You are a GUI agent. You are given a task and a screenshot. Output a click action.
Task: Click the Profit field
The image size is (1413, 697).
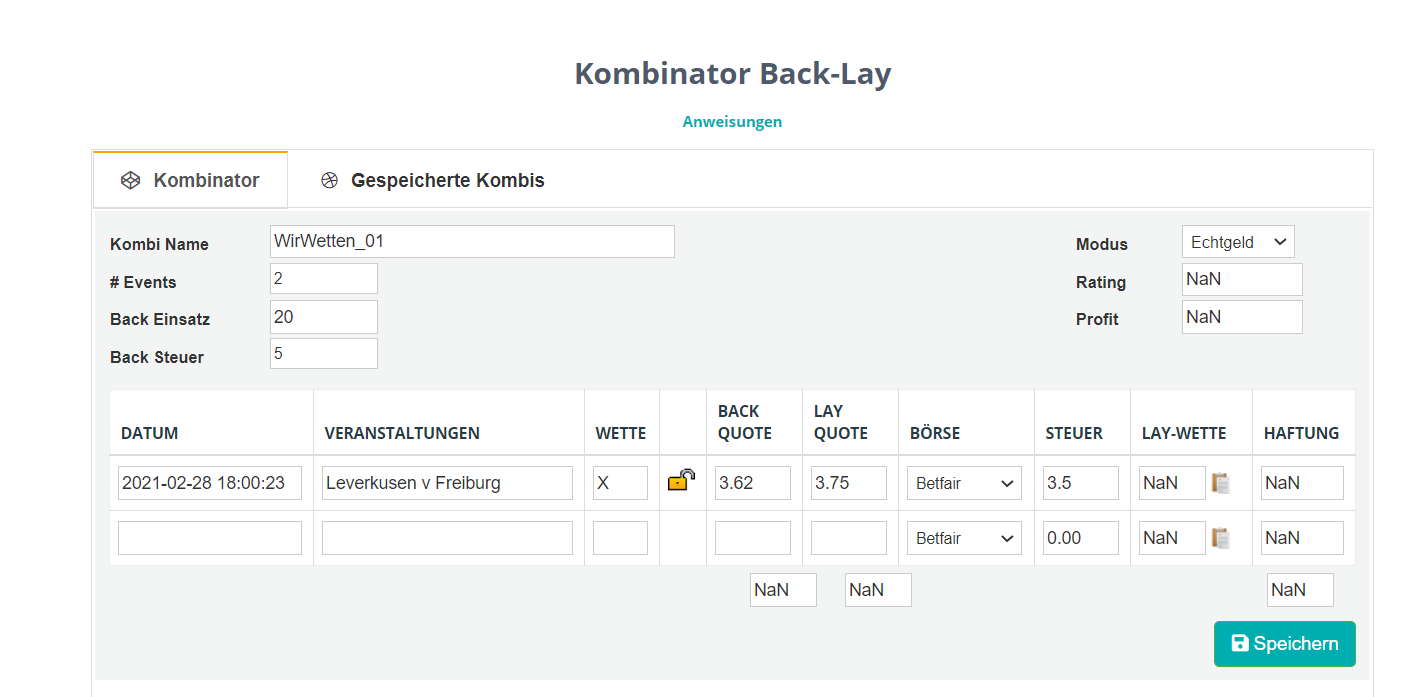(x=1242, y=317)
